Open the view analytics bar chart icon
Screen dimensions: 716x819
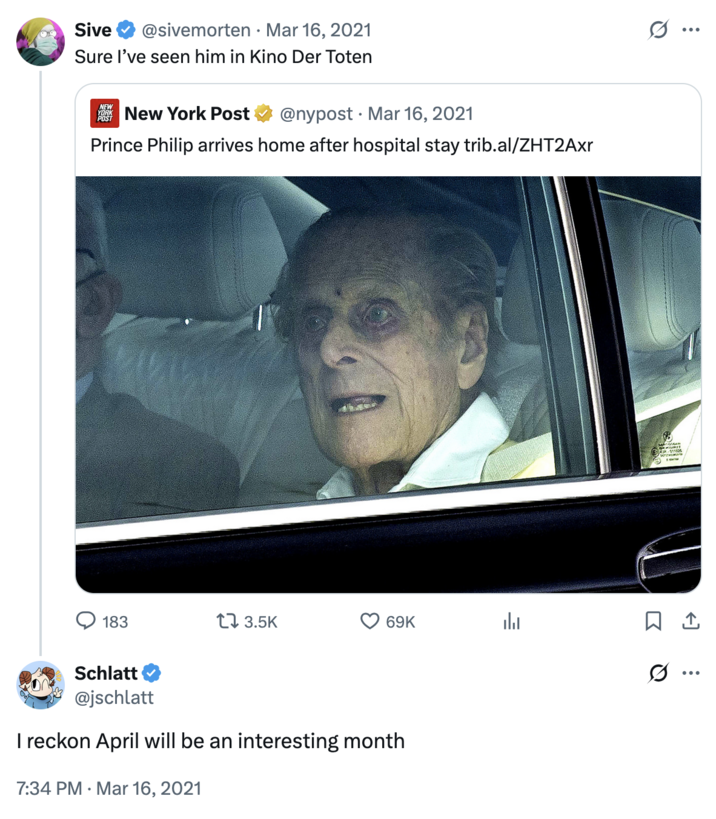click(x=511, y=621)
